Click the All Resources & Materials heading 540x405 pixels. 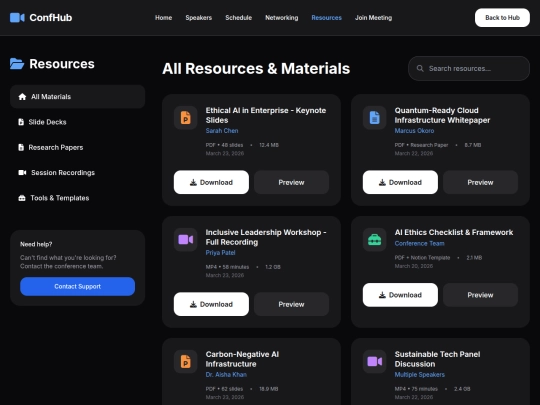coord(256,69)
